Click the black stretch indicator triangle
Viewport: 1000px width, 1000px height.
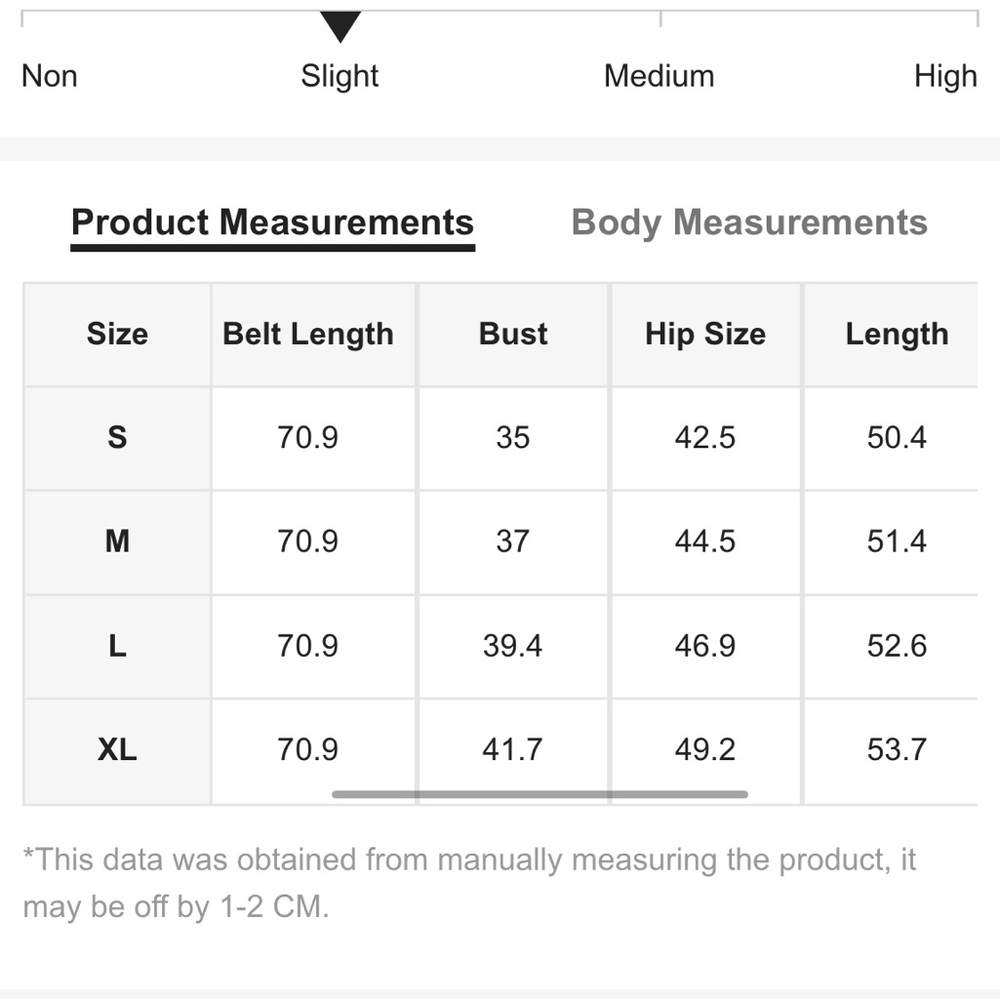click(341, 27)
